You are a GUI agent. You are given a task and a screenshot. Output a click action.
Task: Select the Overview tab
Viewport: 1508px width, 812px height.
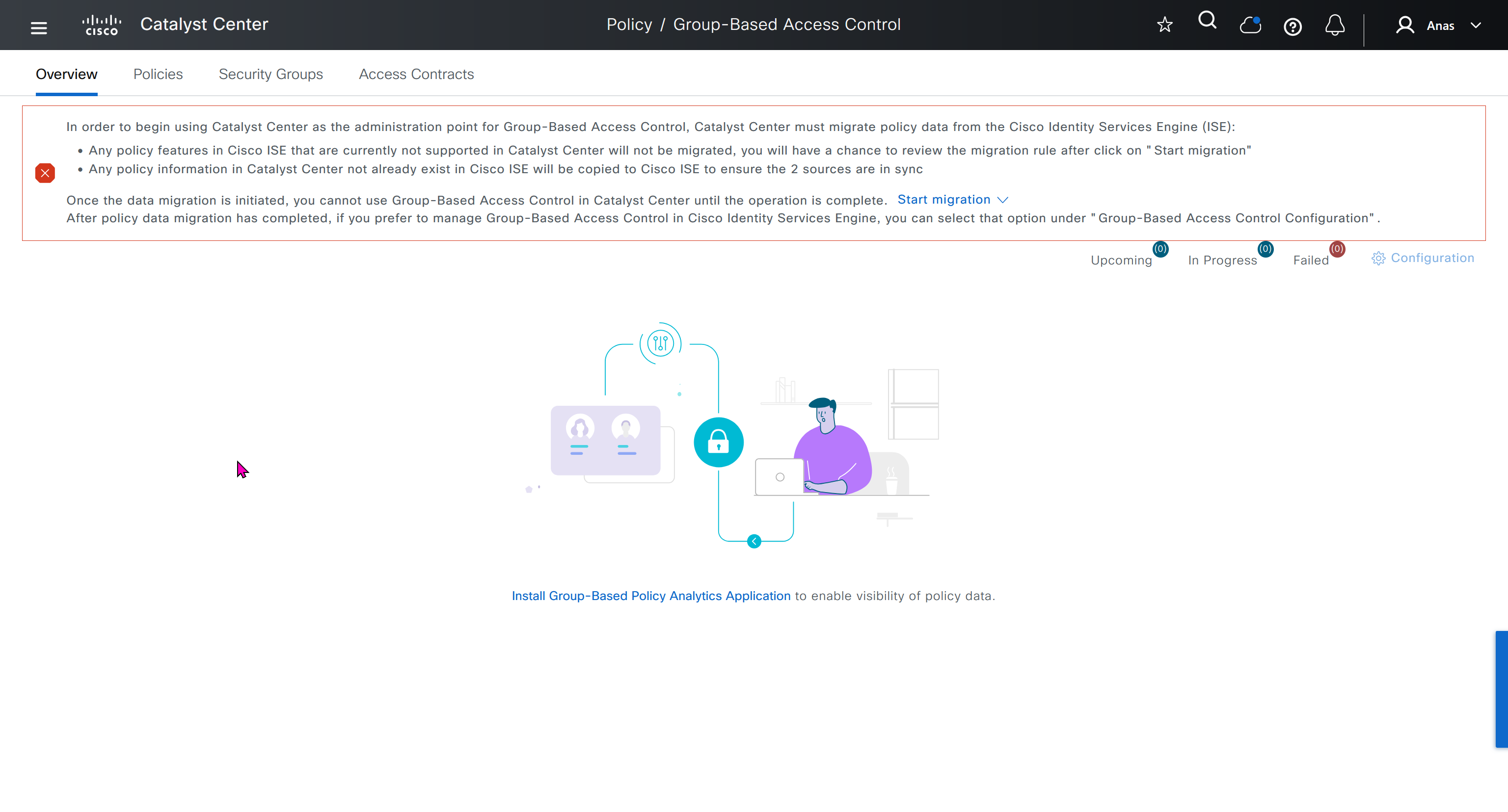[66, 74]
